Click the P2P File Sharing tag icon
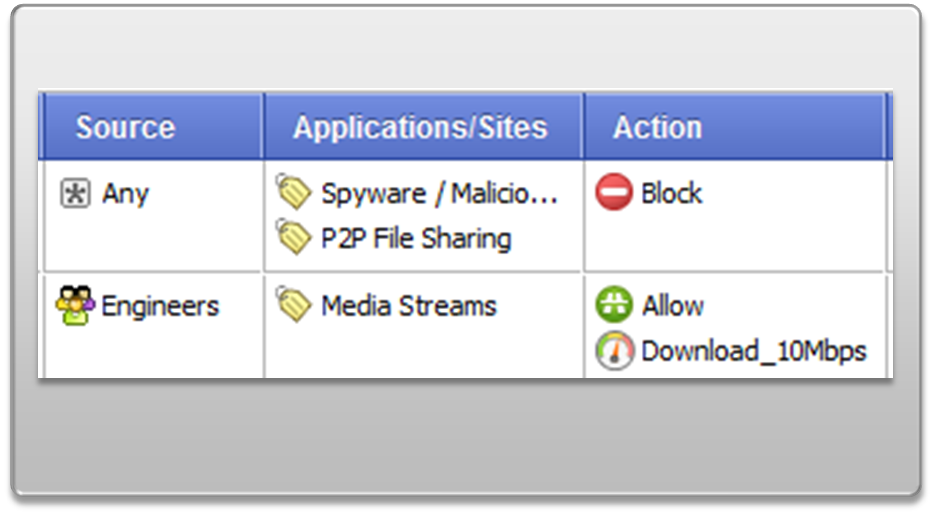 tap(293, 237)
